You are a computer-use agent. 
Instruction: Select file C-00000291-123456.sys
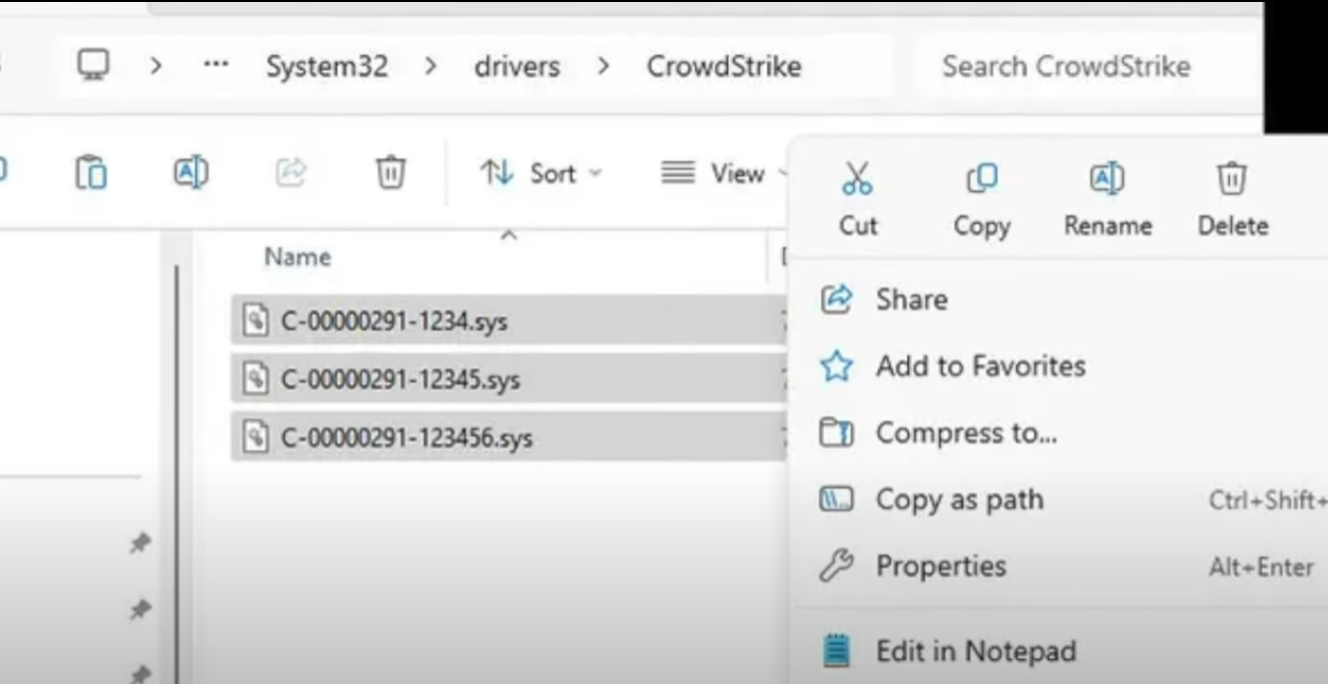508,437
